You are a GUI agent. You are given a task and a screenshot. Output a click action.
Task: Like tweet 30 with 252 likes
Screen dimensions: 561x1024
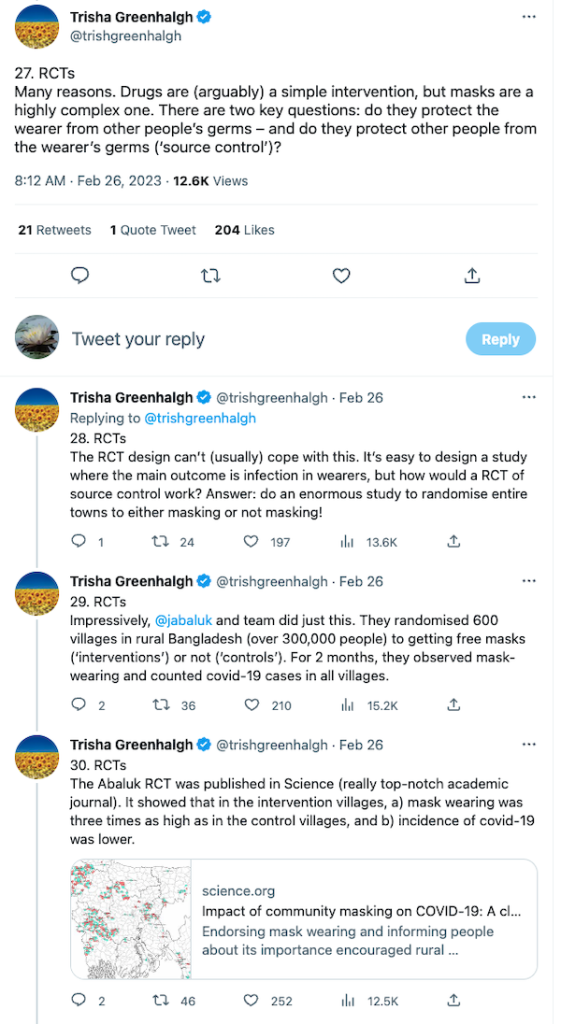coord(251,1000)
